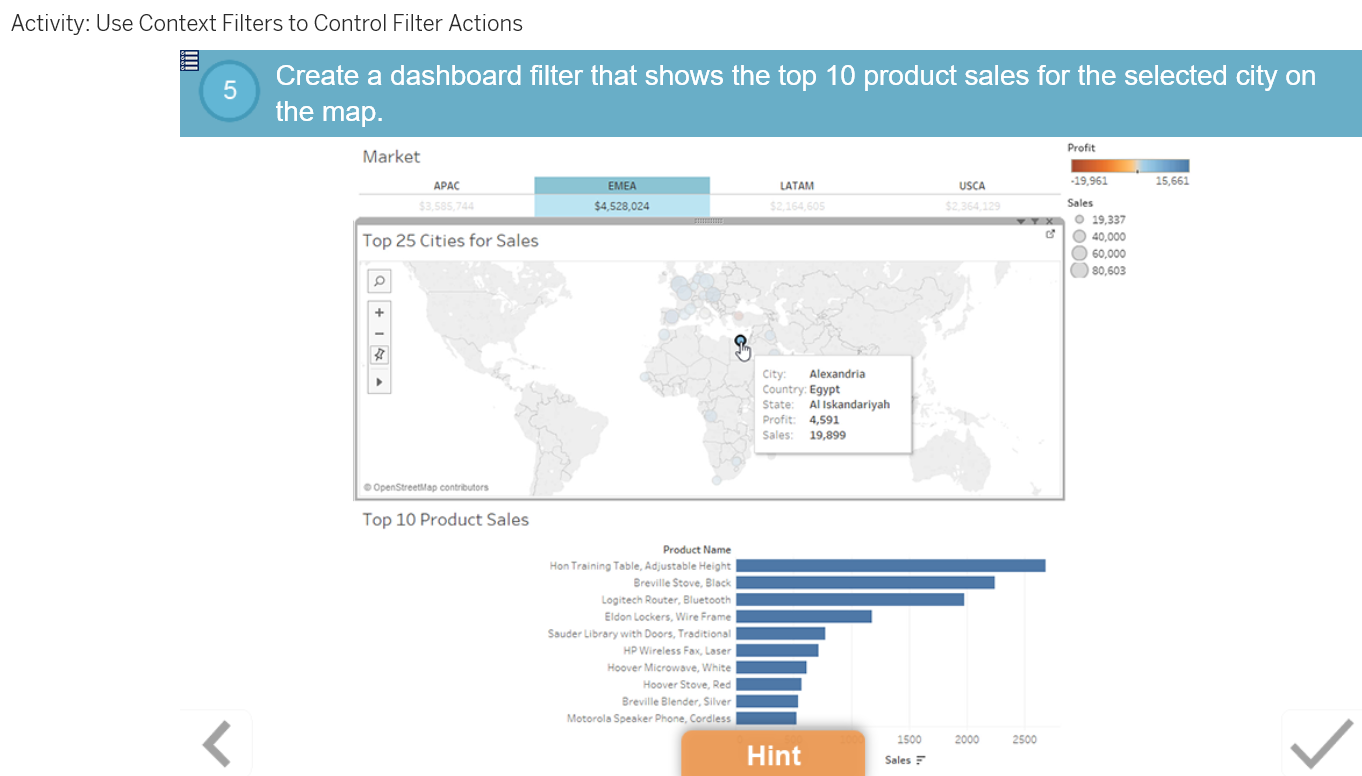Click the Hoover Microwave, White label
This screenshot has width=1362, height=776.
click(669, 668)
